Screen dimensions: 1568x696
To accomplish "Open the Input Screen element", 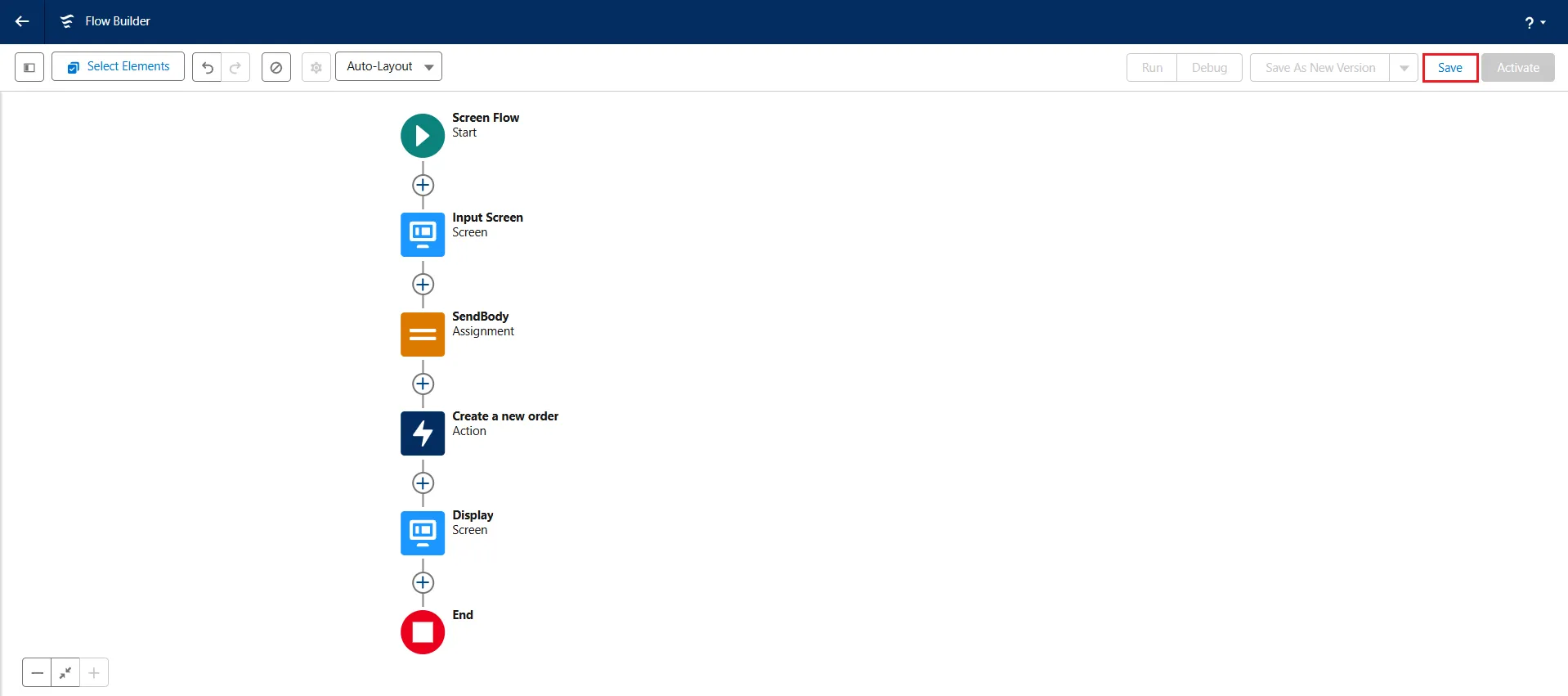I will [x=423, y=235].
